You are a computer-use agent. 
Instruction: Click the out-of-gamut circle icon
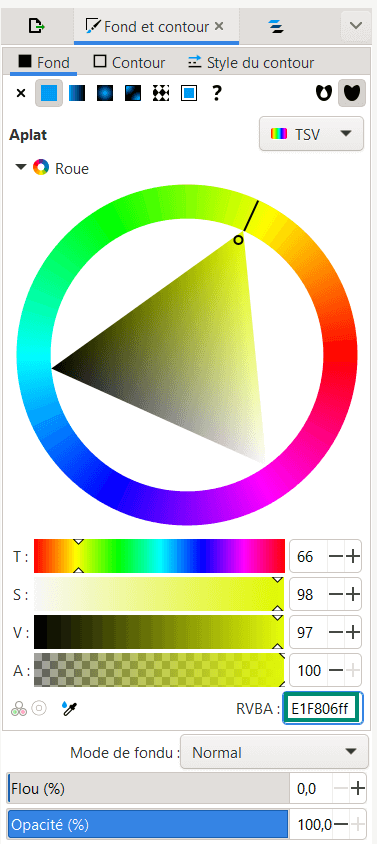(39, 708)
